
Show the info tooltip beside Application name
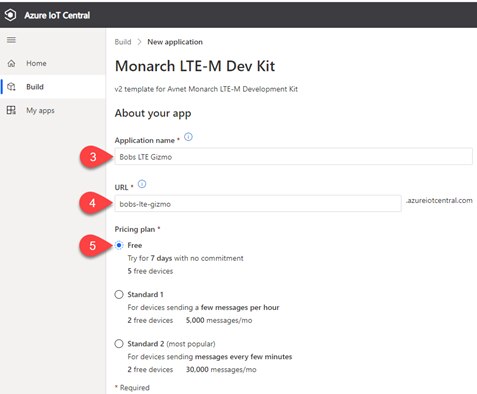point(188,137)
